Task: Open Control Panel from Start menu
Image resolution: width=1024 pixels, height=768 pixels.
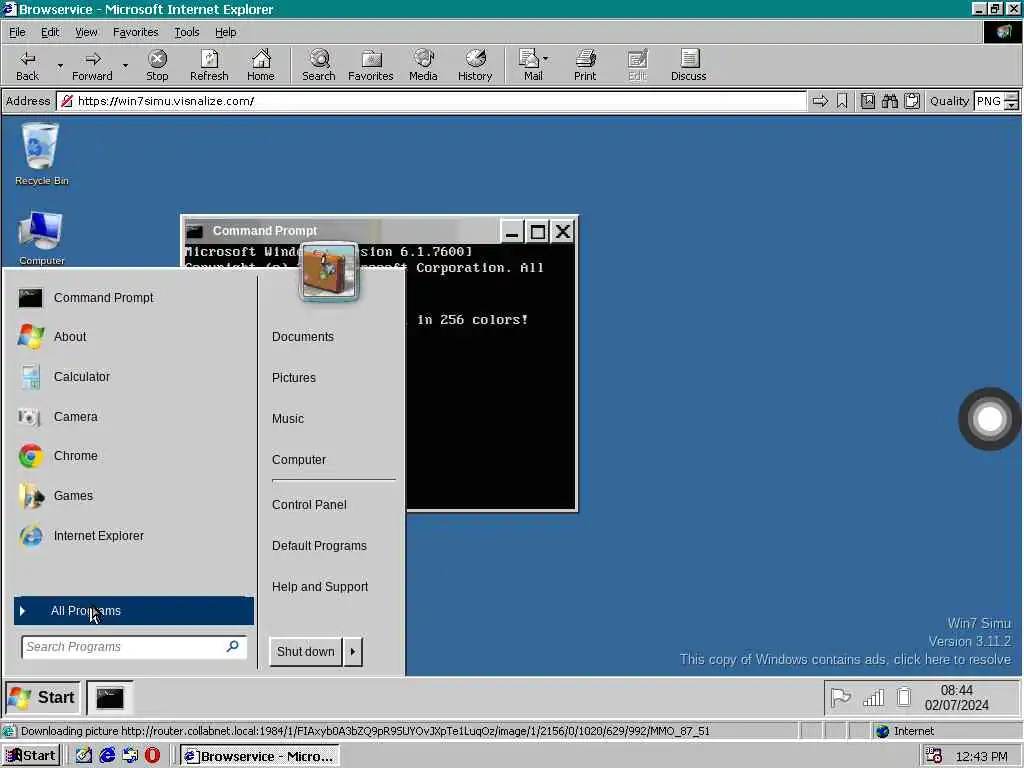Action: coord(310,504)
